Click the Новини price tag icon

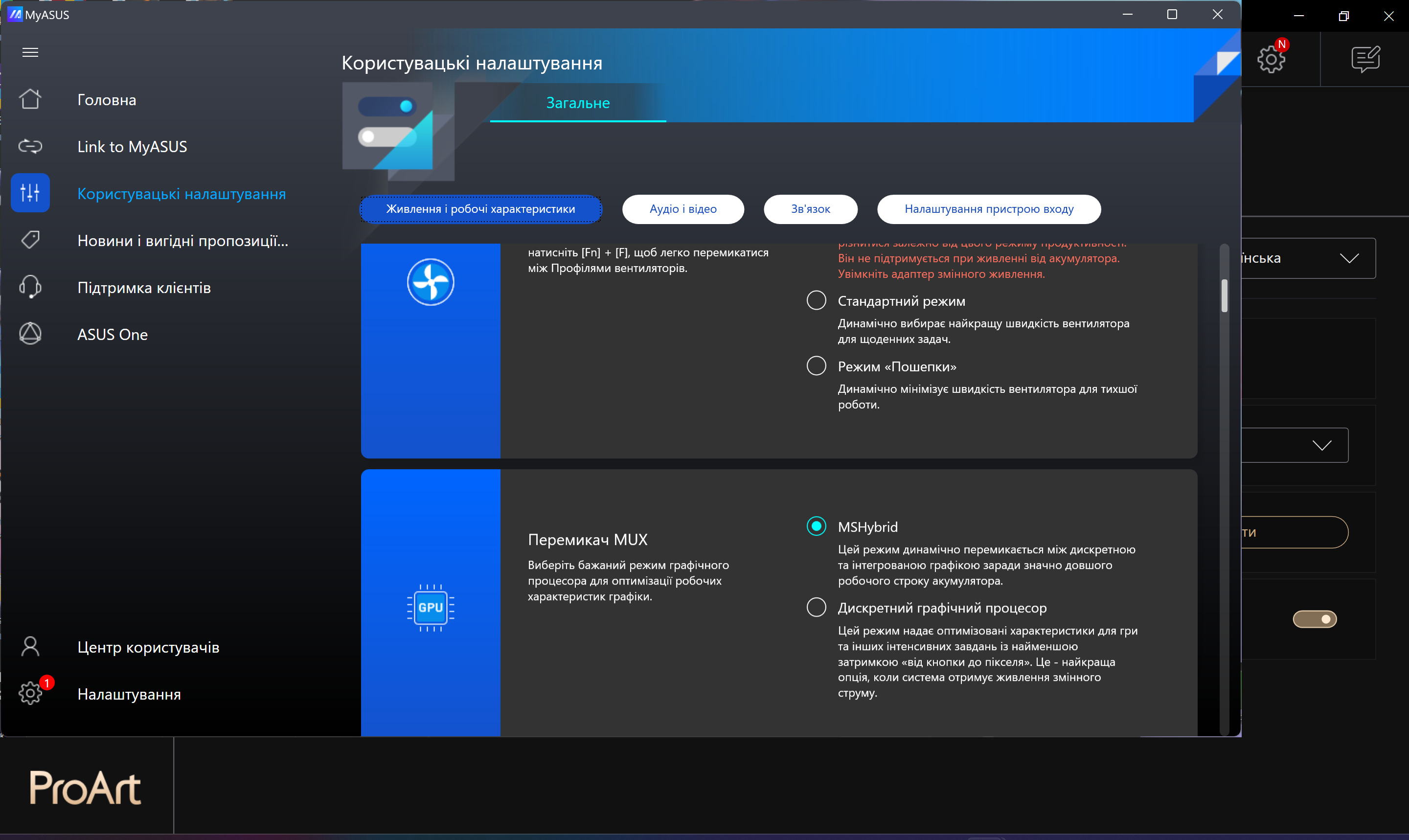point(30,240)
